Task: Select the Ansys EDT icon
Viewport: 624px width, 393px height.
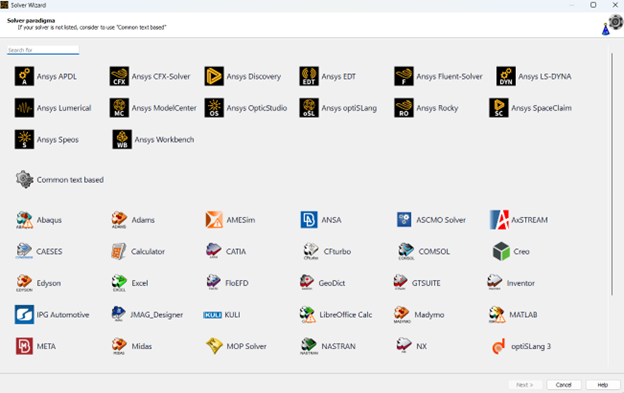Action: point(309,76)
